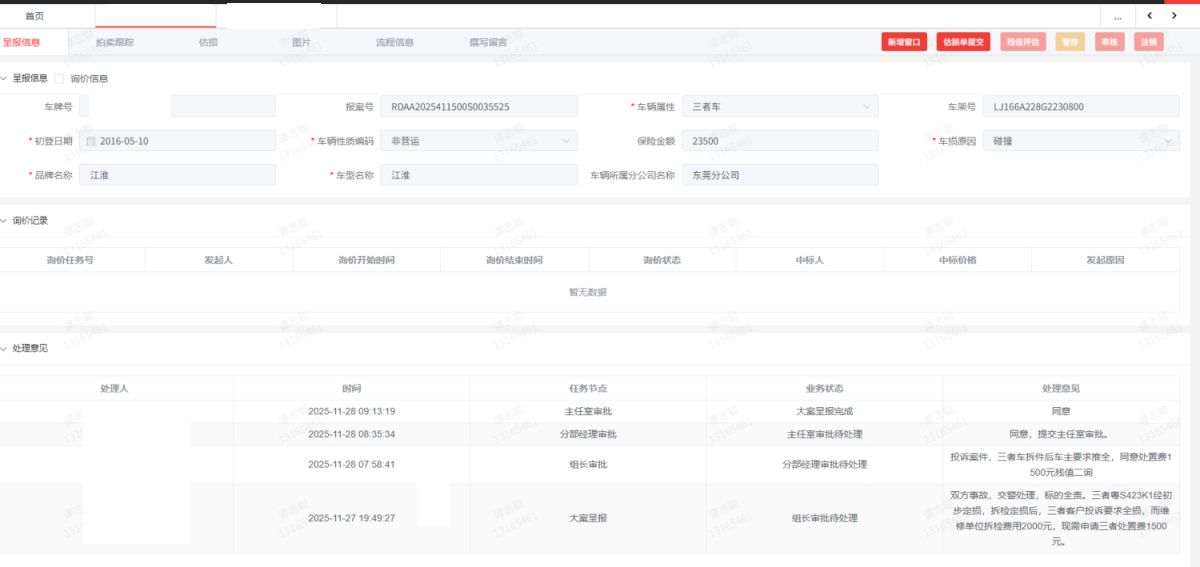Open the 车损原因 dropdown showing 碰撞
Viewport: 1200px width, 567px height.
click(1080, 141)
